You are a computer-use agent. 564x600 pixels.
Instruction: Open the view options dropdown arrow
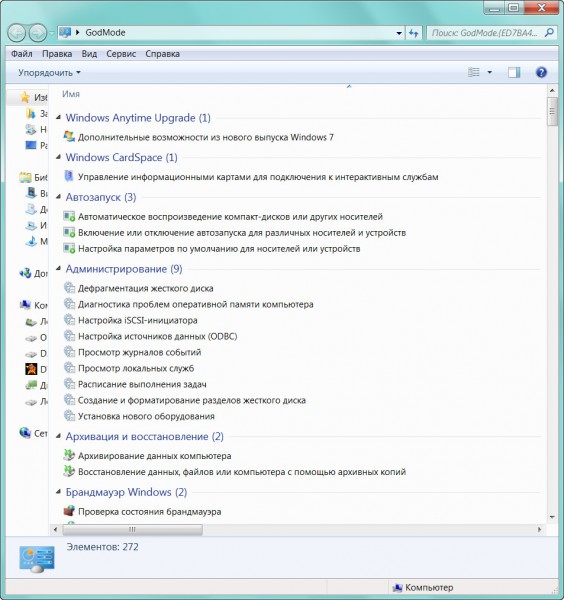[489, 72]
